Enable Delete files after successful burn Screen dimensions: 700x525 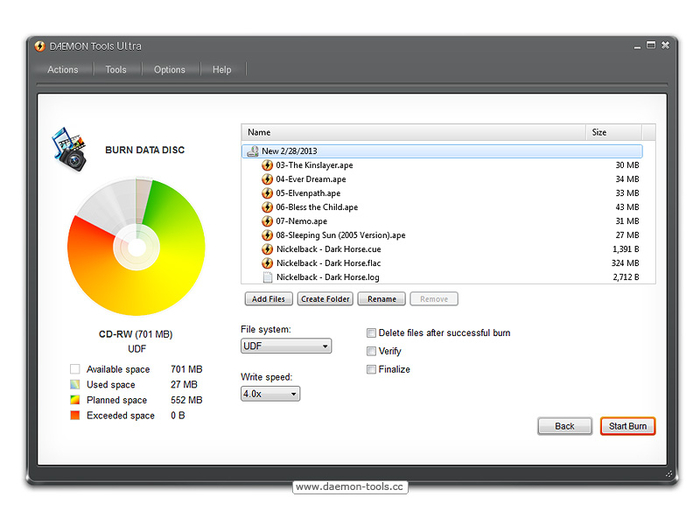point(371,333)
